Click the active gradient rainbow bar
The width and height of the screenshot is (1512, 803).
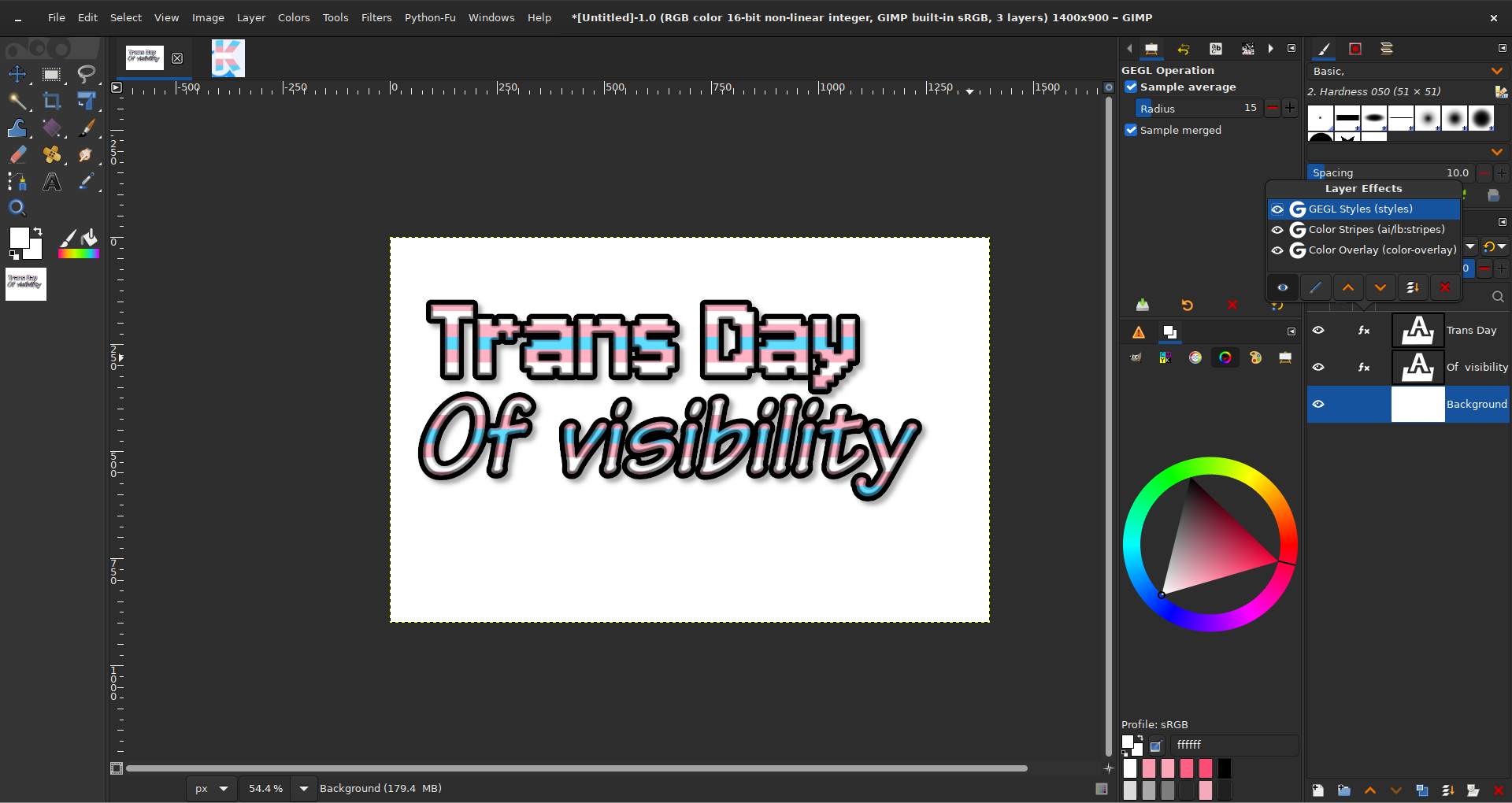point(79,253)
